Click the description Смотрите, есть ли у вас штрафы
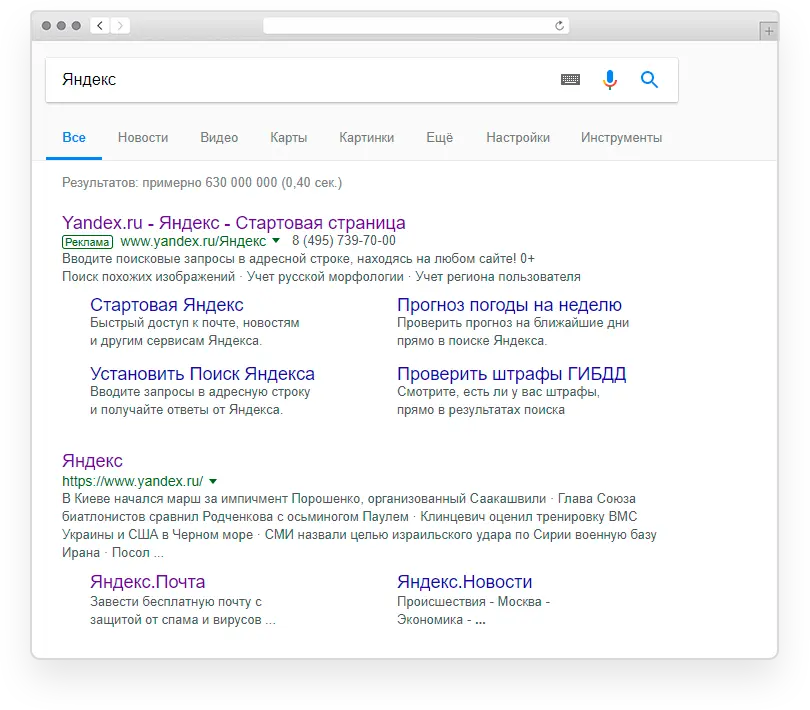Image resolution: width=810 pixels, height=710 pixels. [499, 392]
